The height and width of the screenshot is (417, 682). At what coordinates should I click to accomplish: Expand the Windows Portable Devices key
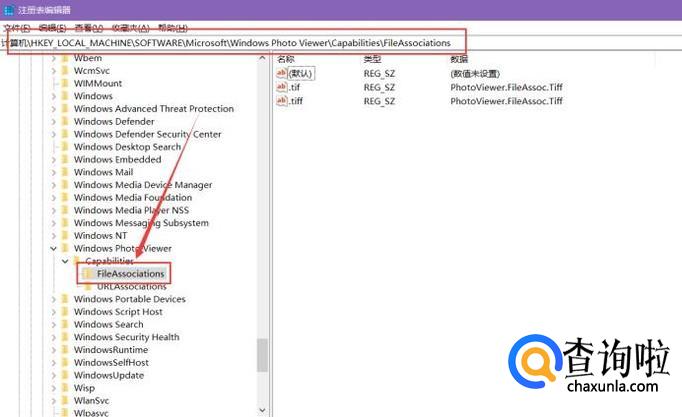[53, 299]
